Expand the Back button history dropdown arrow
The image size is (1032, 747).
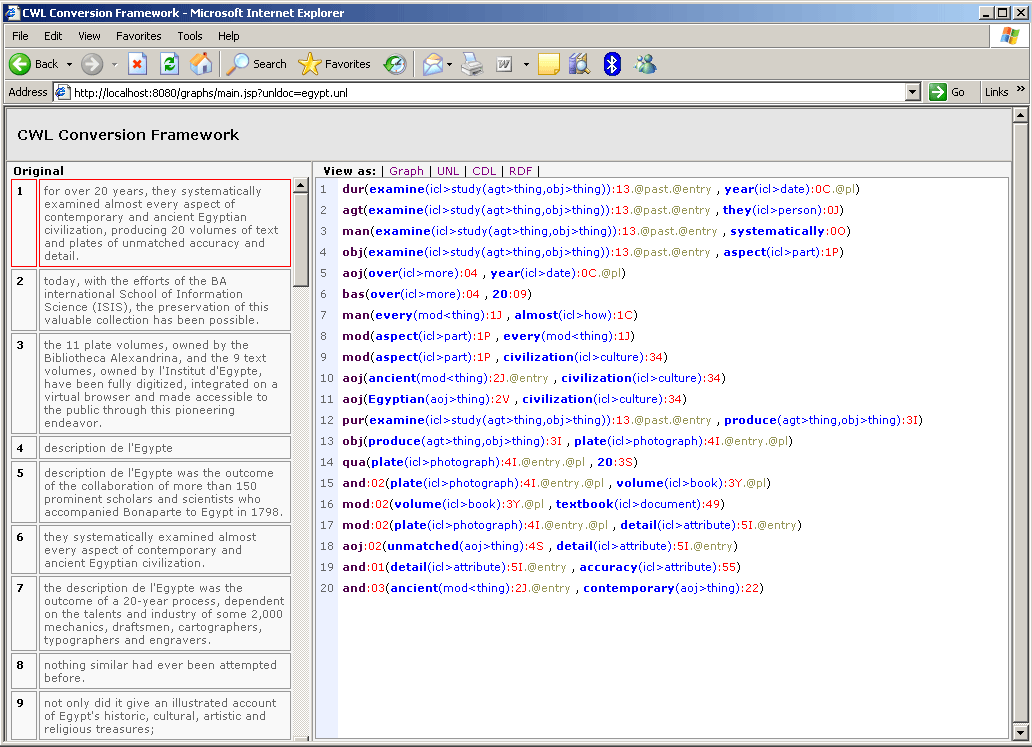69,64
